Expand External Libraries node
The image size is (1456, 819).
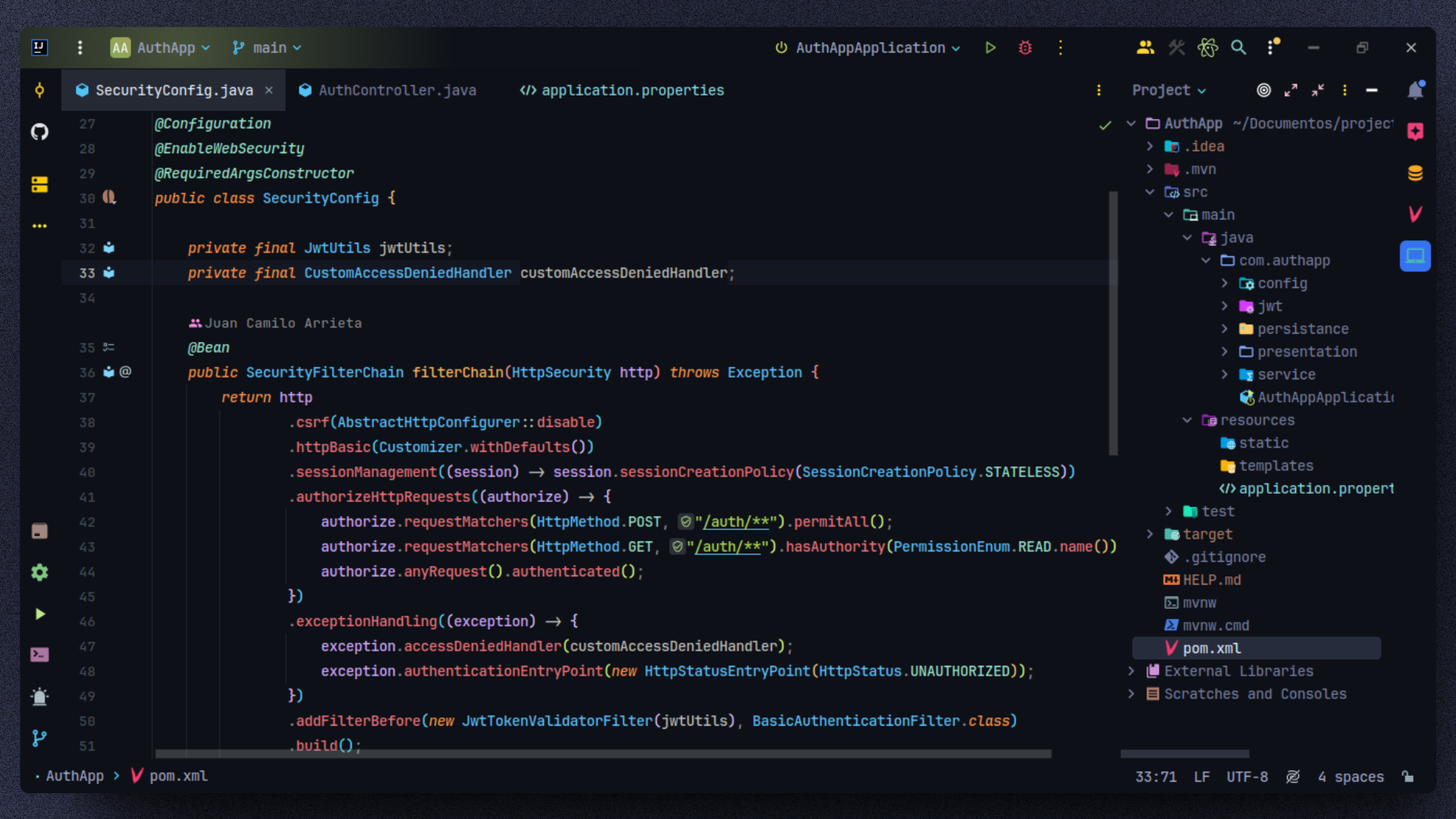pos(1131,671)
